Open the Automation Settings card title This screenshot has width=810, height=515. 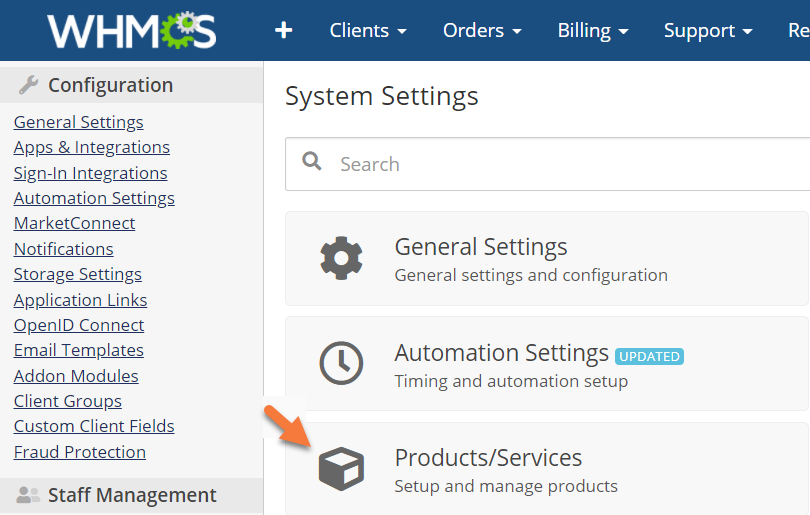click(501, 353)
